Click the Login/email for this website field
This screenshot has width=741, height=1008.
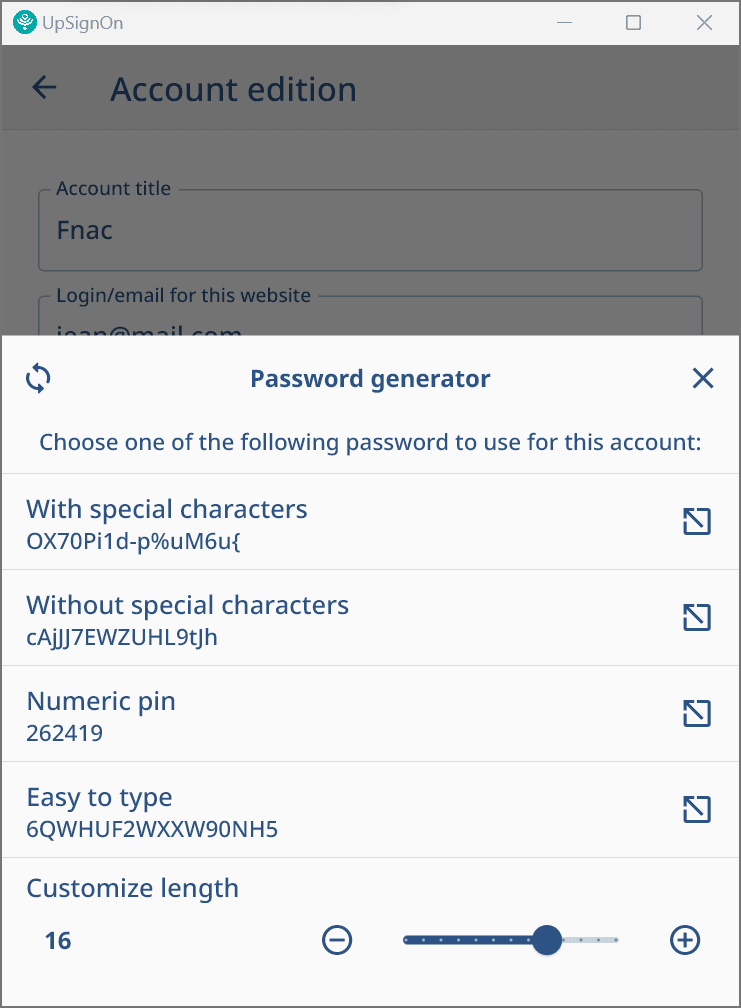[370, 320]
